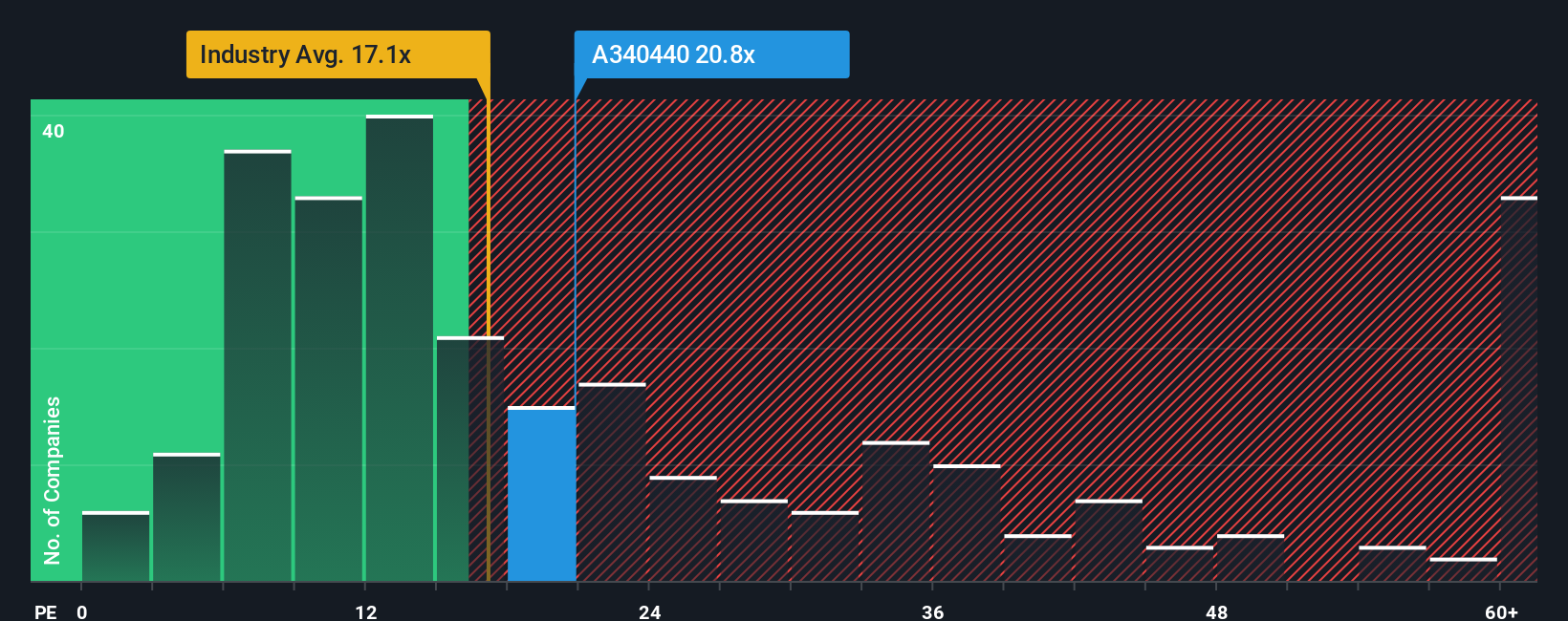Click the Industry Avg. 17.1x label
1568x621 pixels.
338,54
